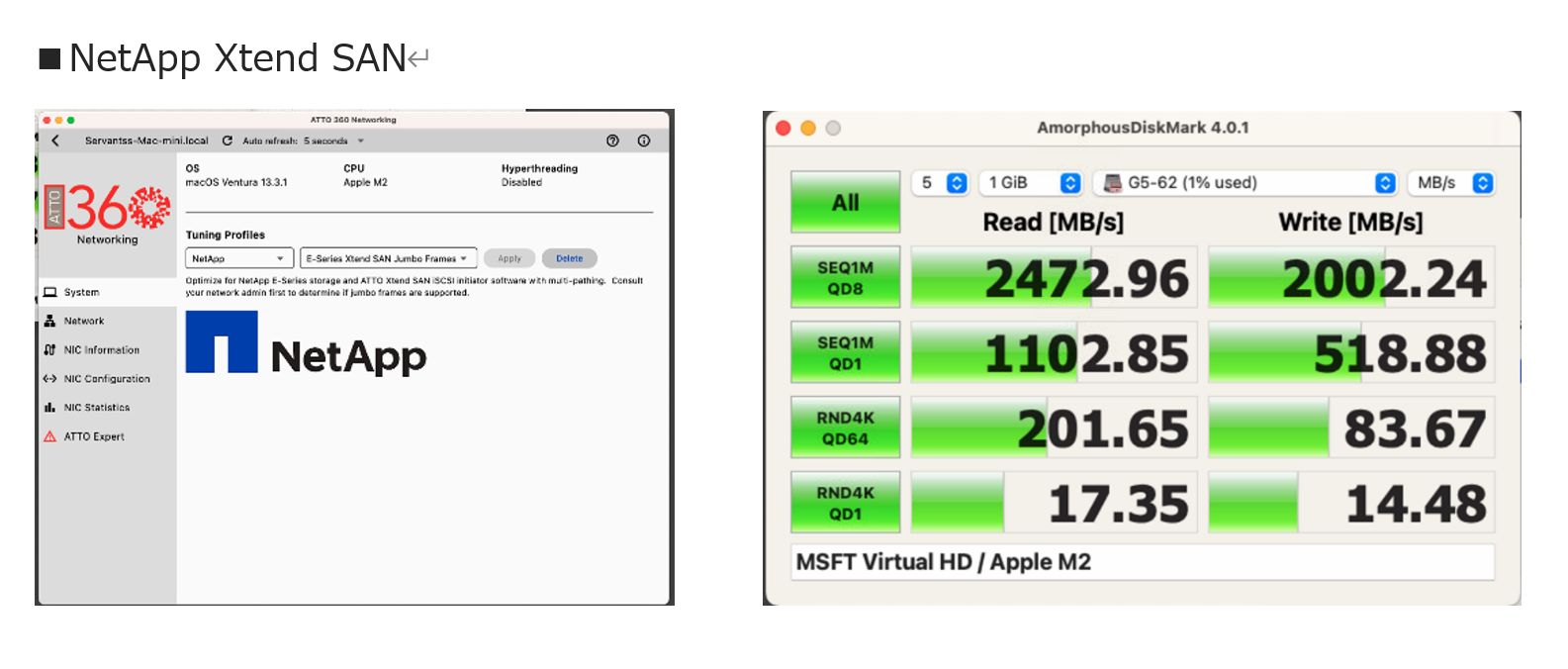Click the NetApp Xtend SAN heading
This screenshot has width=1568, height=669.
[x=236, y=58]
